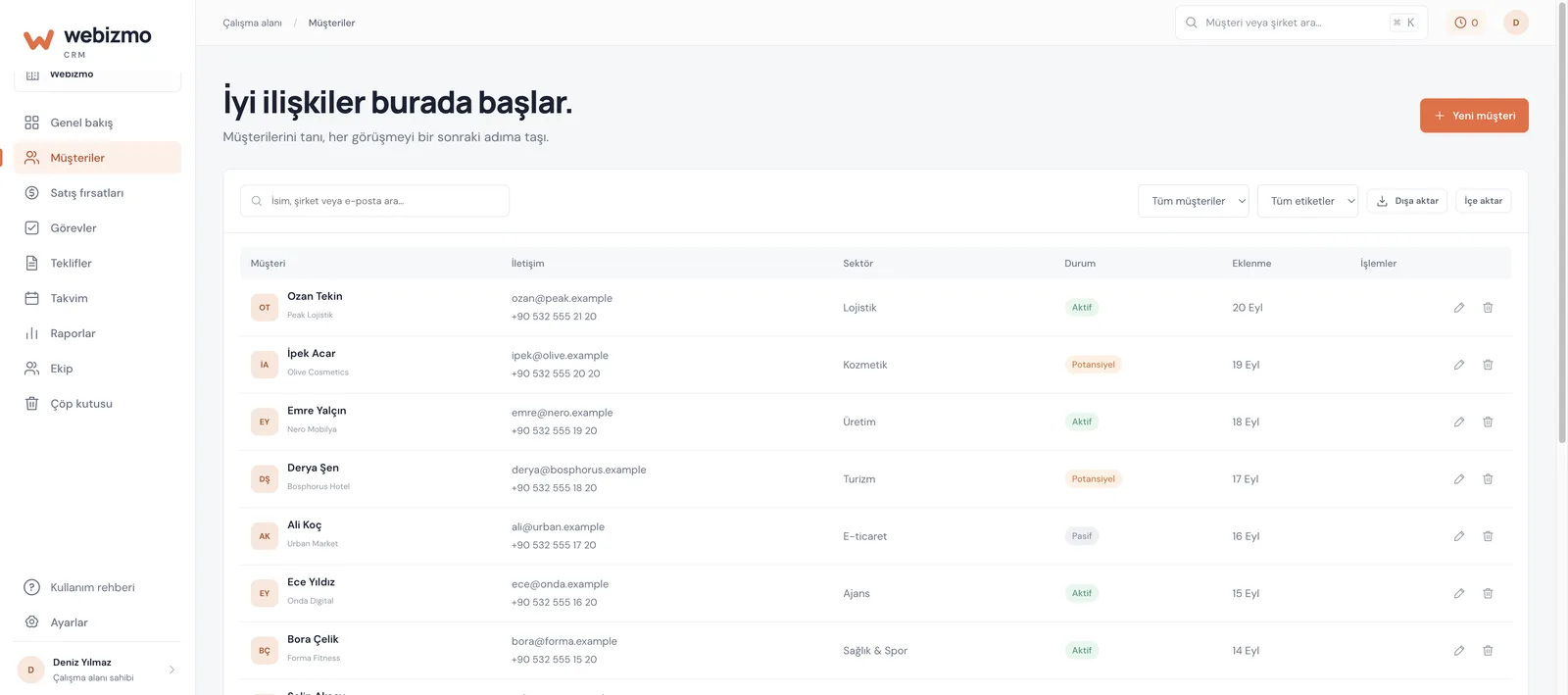Expand the Deniz Yılmaz account chevron
Viewport: 1568px width, 695px height.
tap(171, 670)
